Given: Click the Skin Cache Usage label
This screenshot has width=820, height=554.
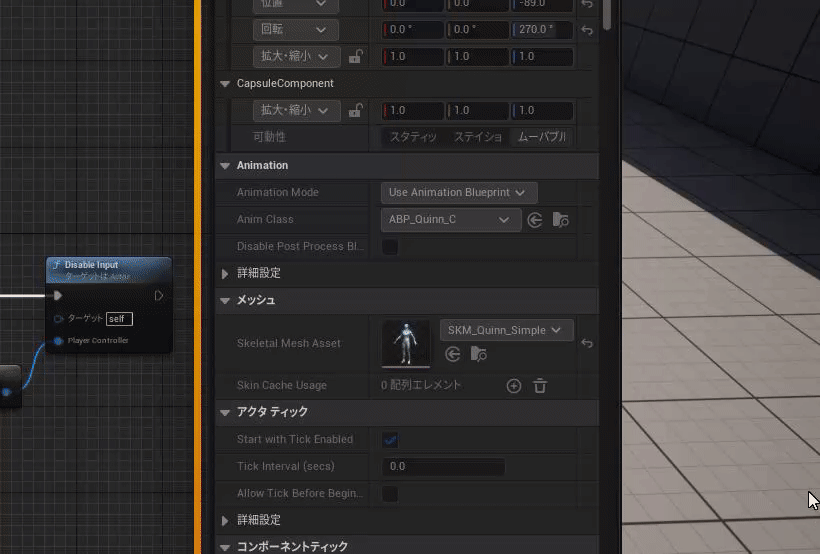Looking at the screenshot, I should pos(281,386).
